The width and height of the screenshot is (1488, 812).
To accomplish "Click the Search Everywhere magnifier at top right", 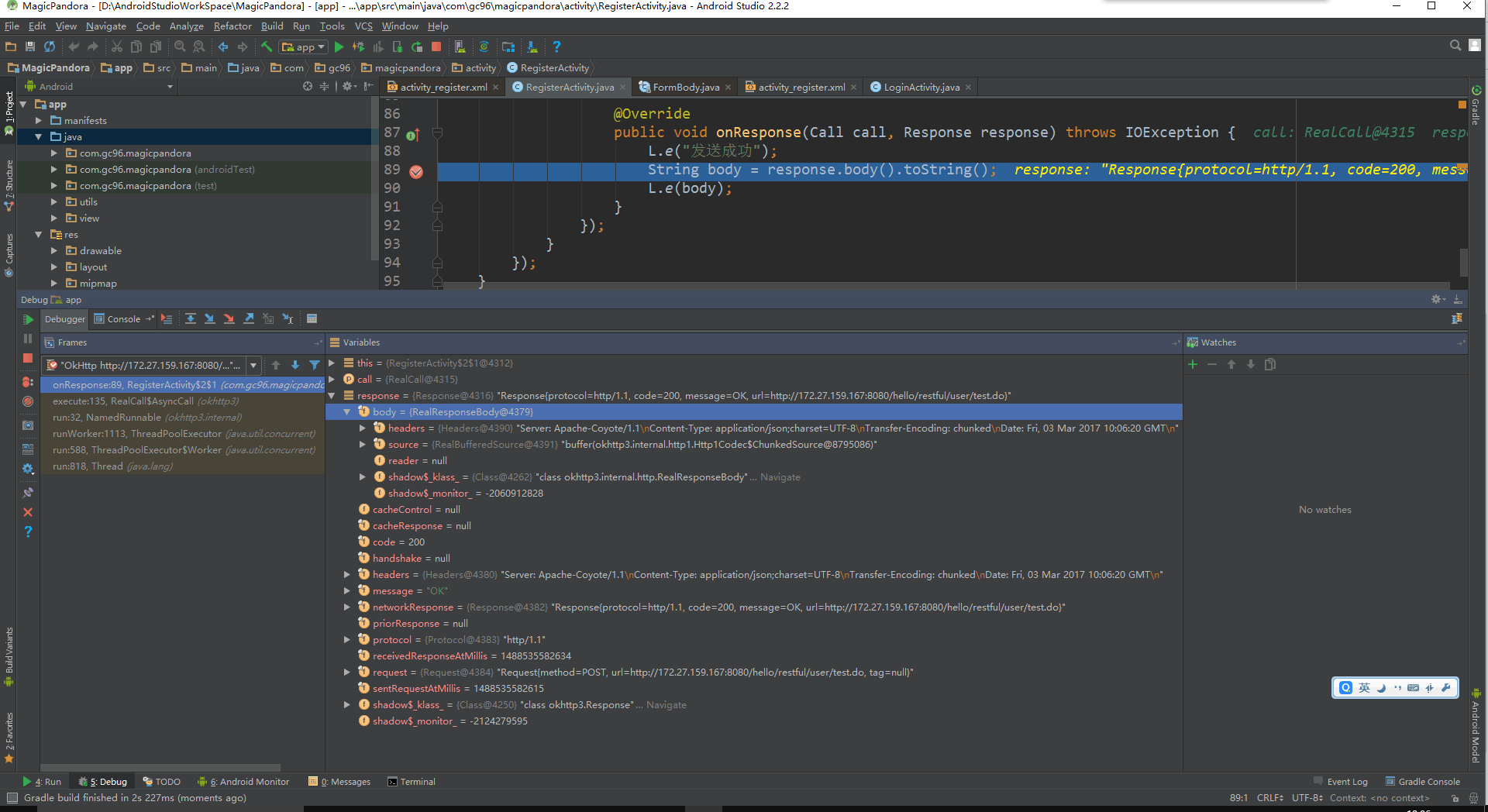I will click(1455, 46).
